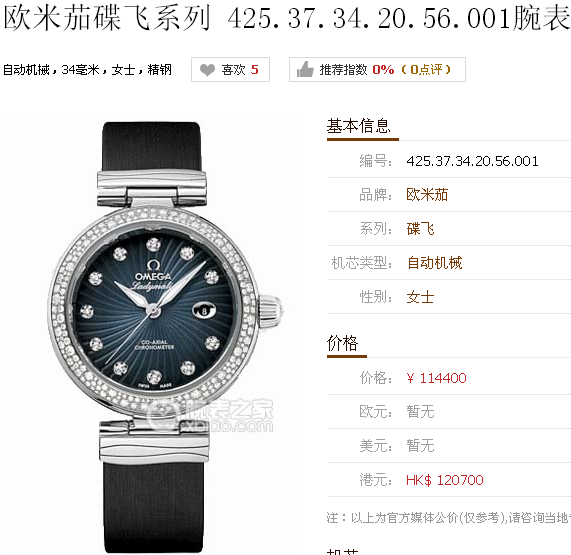Like the watch with 喜欢 button
This screenshot has height=555, width=571.
pos(230,70)
